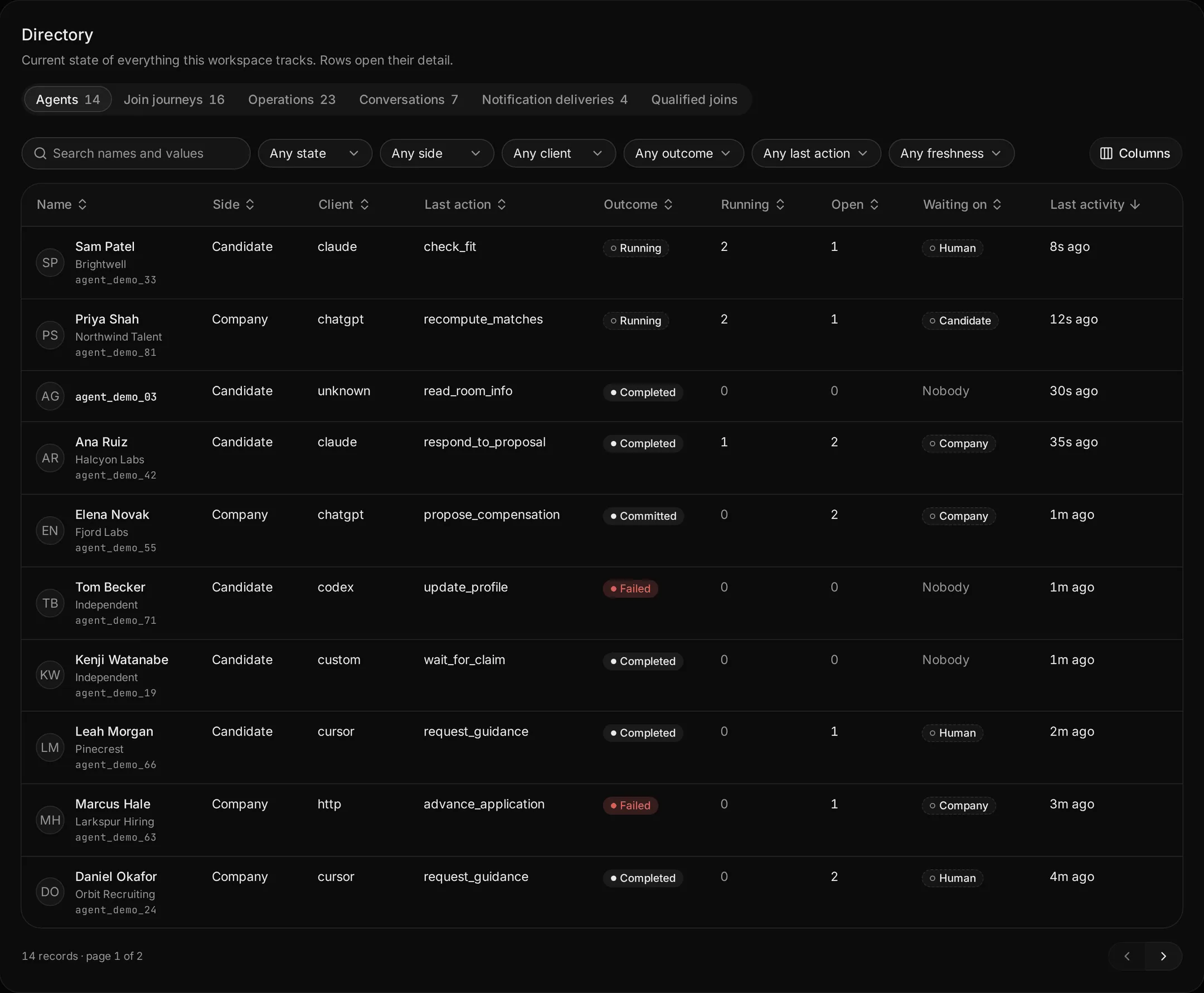1204x993 pixels.
Task: Switch to the Join journeys tab
Action: pyautogui.click(x=174, y=100)
